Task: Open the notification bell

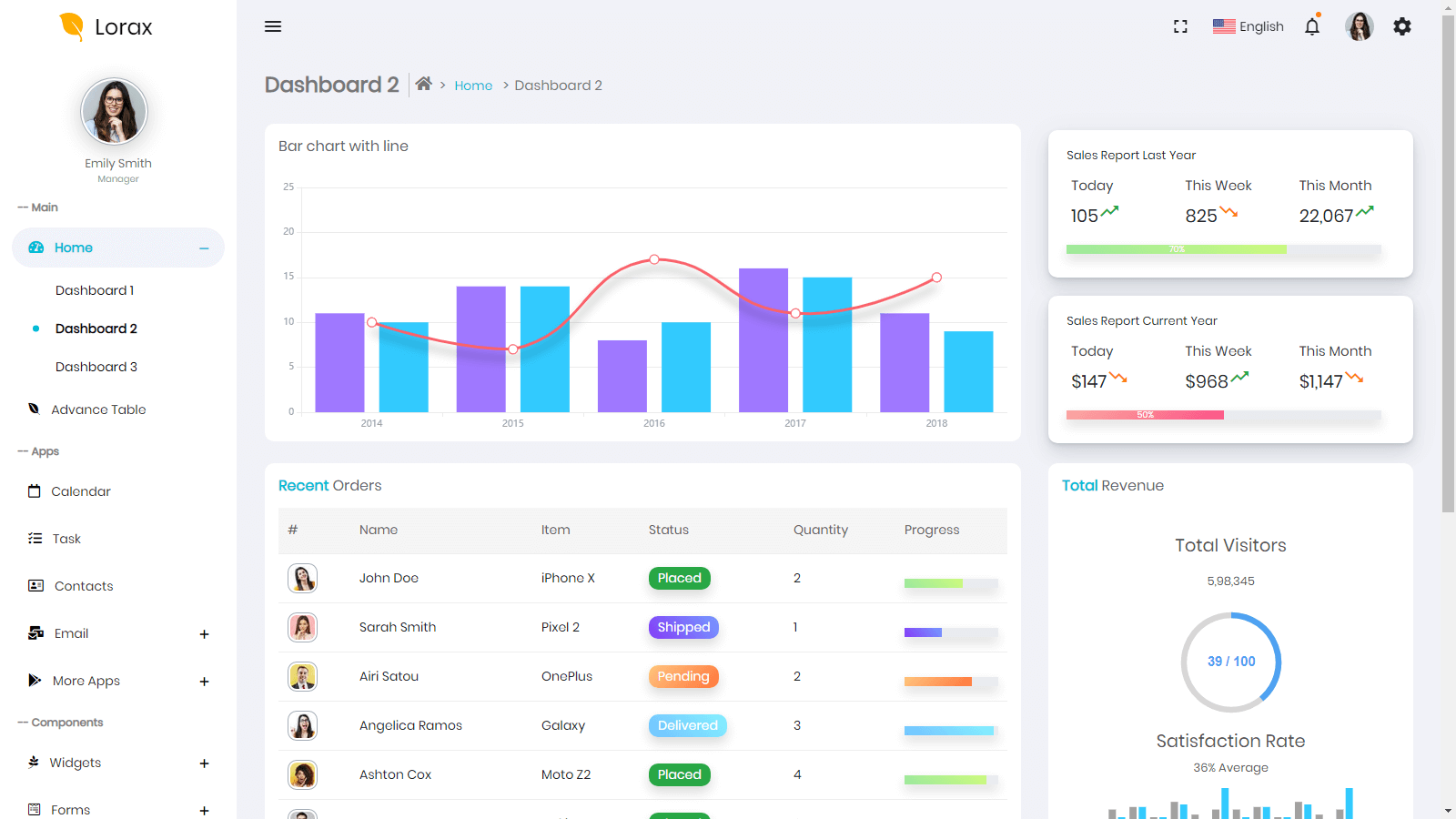Action: pyautogui.click(x=1311, y=26)
